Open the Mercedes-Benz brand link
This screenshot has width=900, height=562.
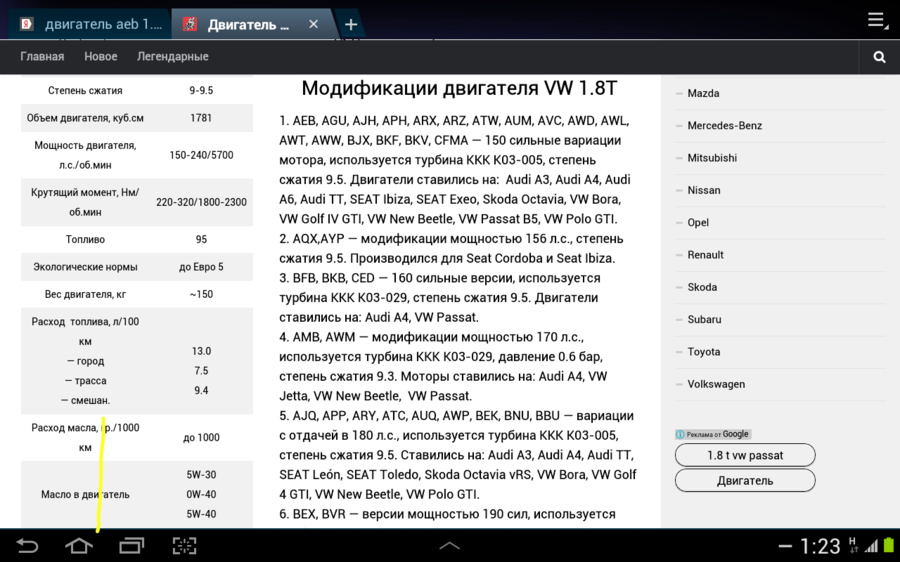[724, 125]
